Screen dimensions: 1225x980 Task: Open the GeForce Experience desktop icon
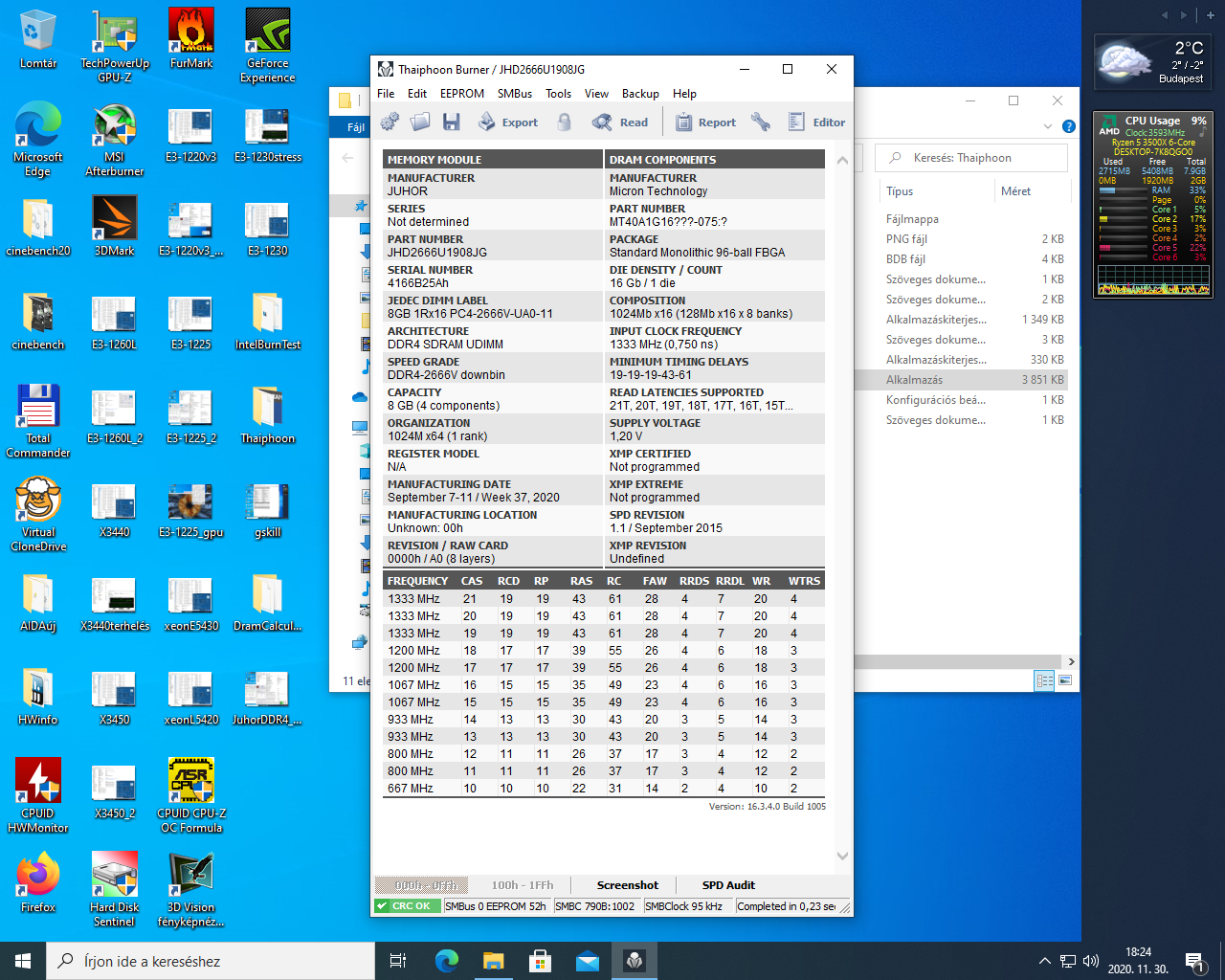[268, 46]
